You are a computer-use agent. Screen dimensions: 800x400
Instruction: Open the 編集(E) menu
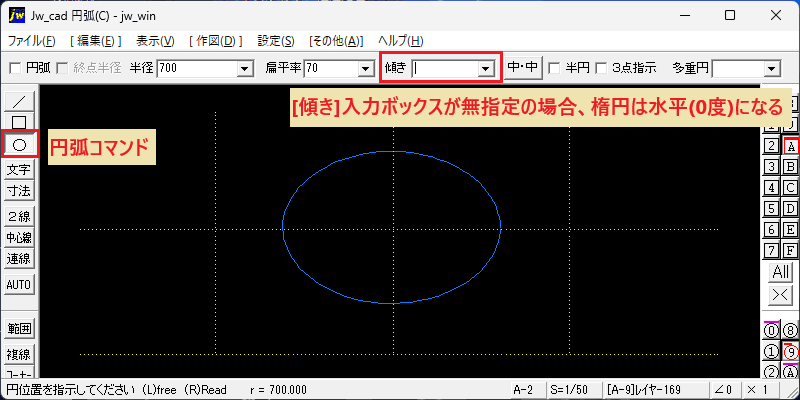(95, 41)
